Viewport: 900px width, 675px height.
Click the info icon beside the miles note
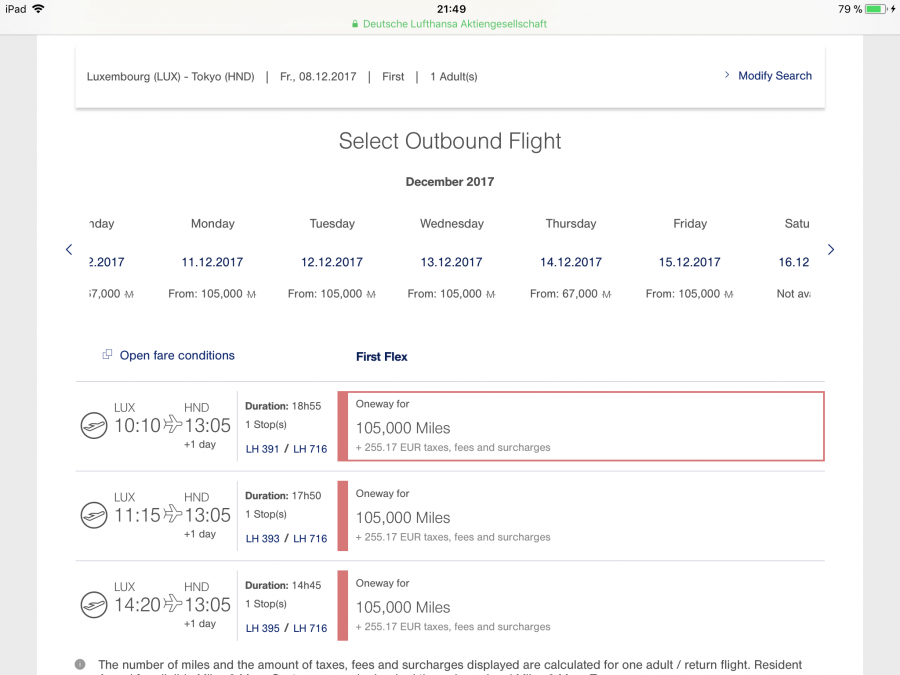pos(80,665)
